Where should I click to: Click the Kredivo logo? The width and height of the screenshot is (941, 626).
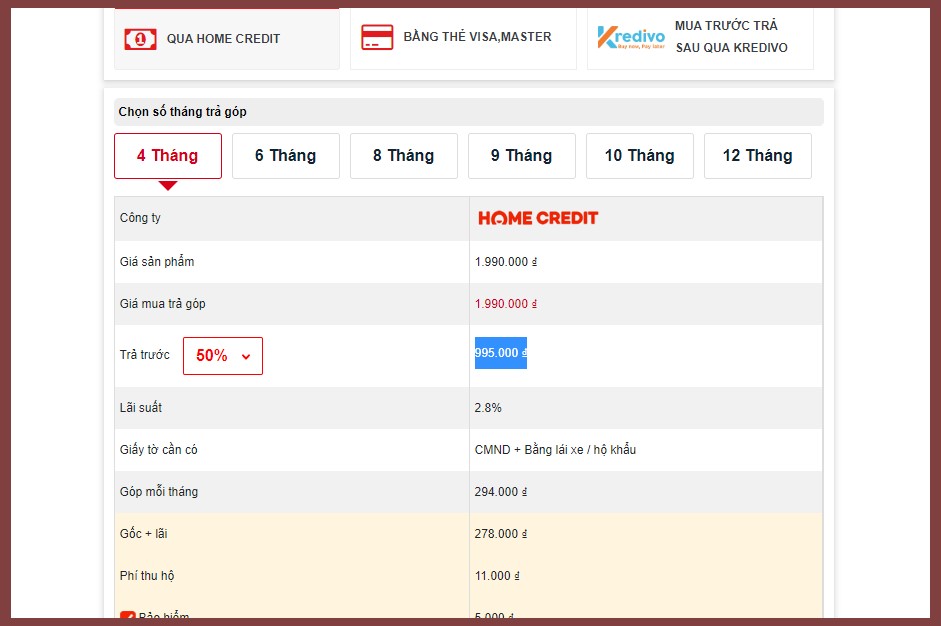pyautogui.click(x=631, y=37)
